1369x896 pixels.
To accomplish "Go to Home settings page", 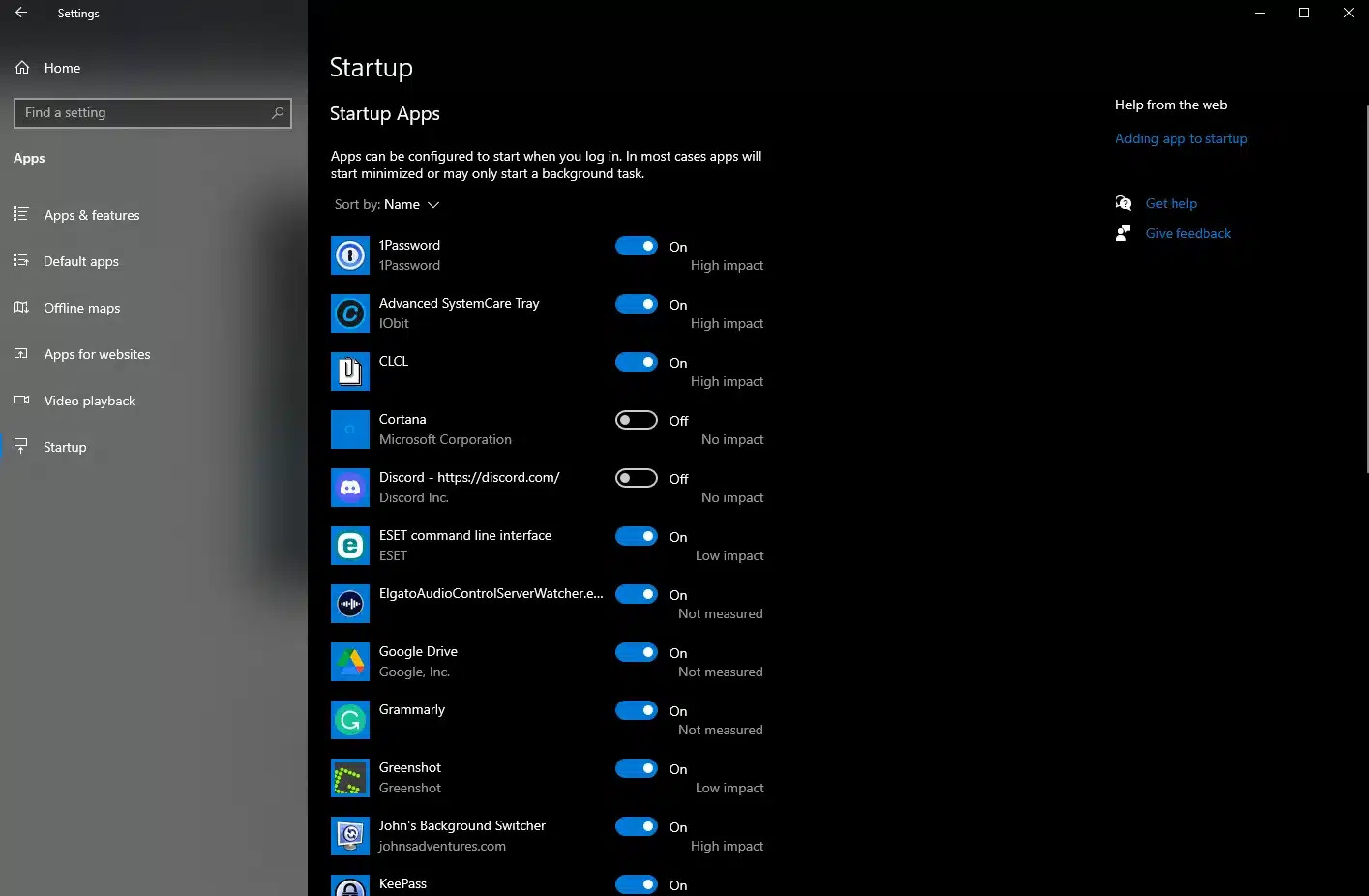I will pos(62,68).
